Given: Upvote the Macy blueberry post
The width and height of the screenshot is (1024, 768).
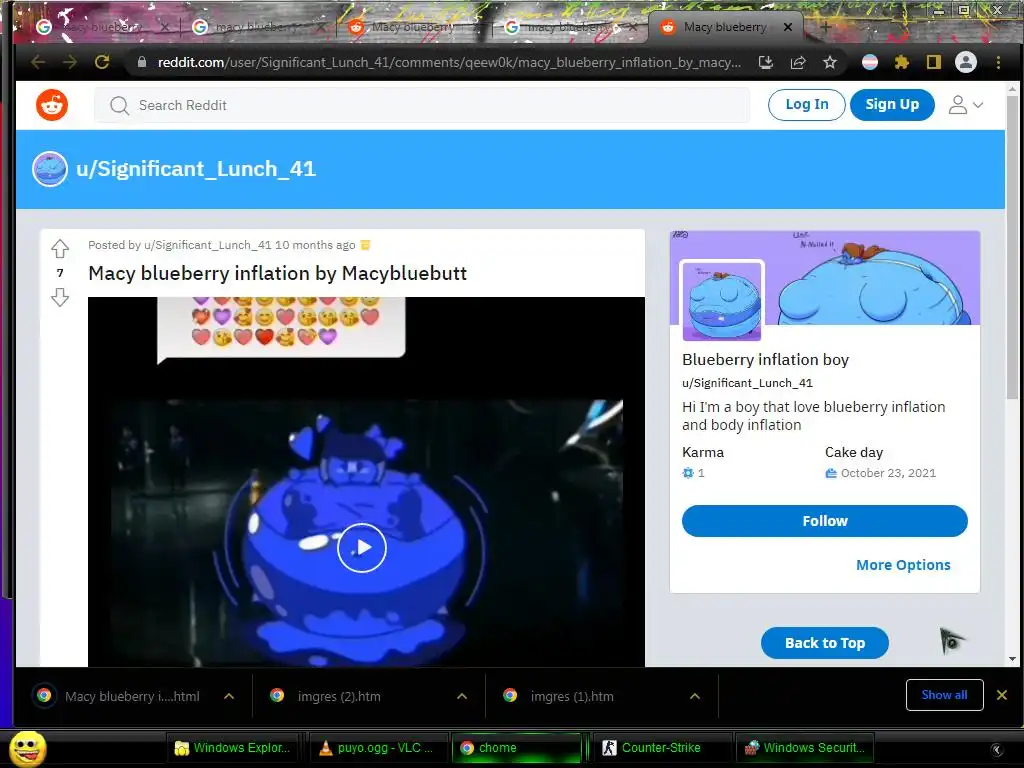Looking at the screenshot, I should pyautogui.click(x=59, y=249).
